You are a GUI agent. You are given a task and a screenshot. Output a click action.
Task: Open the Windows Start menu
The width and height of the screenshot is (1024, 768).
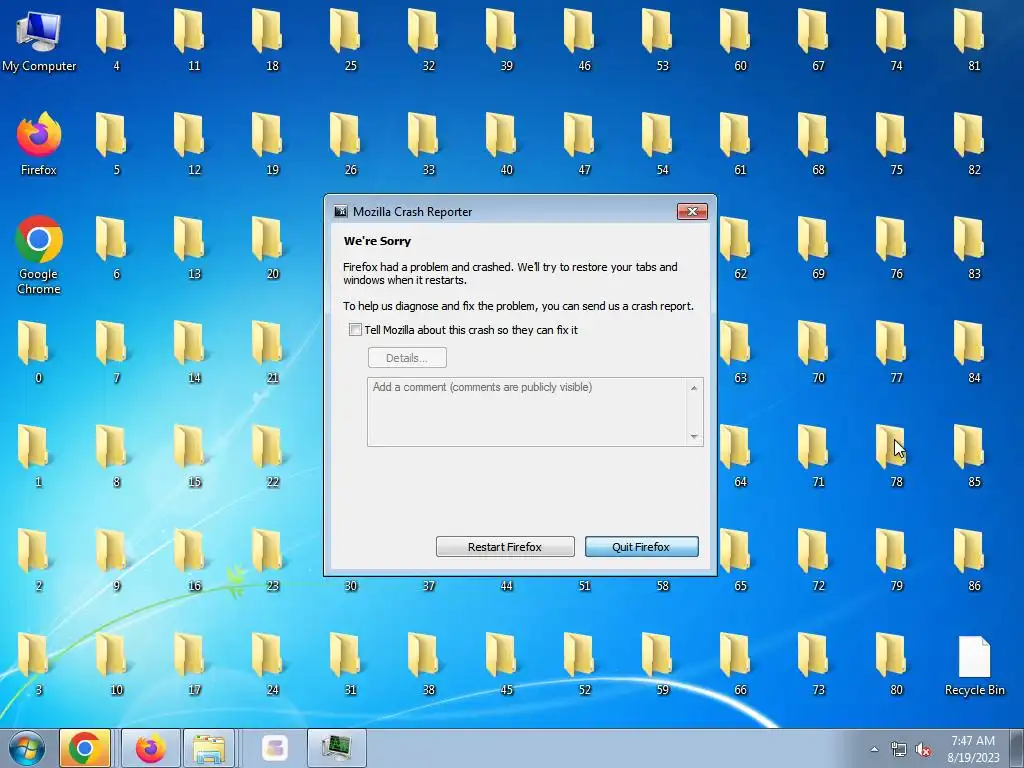tap(27, 748)
